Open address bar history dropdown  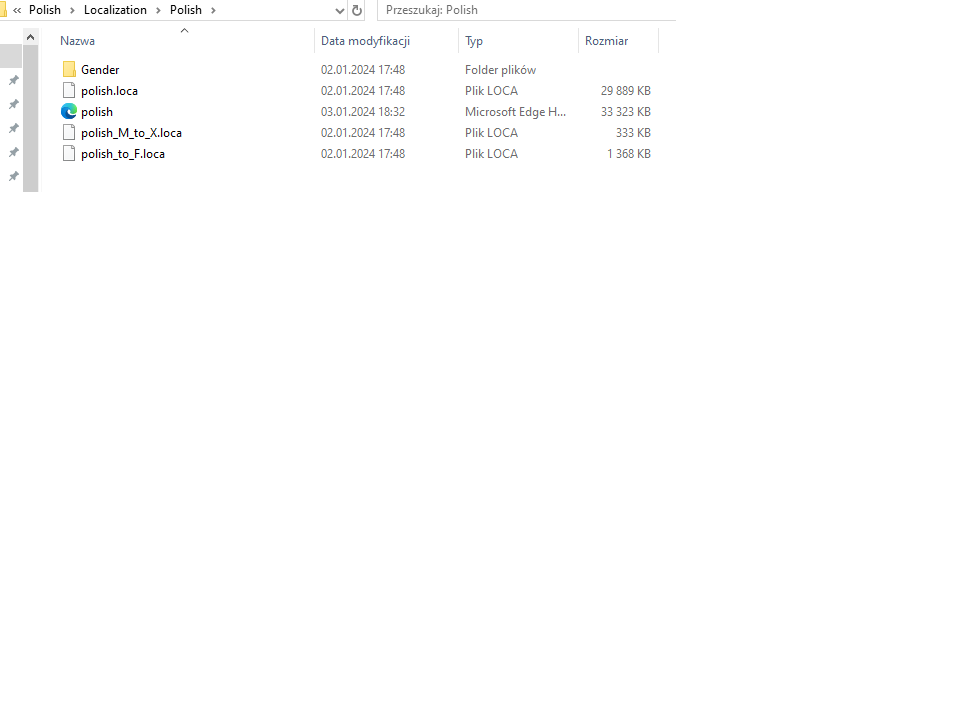(340, 10)
